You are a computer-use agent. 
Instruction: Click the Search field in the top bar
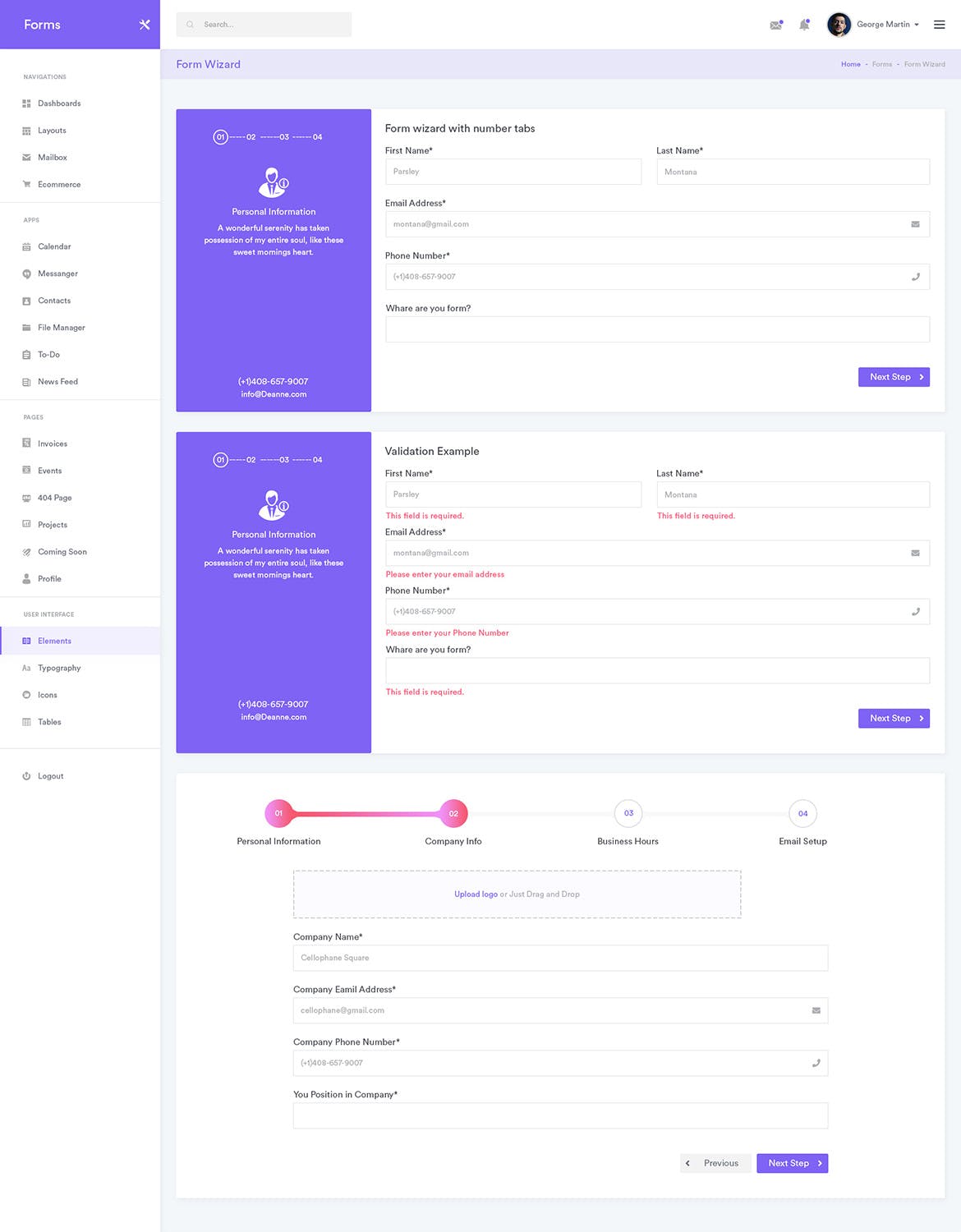(x=263, y=24)
